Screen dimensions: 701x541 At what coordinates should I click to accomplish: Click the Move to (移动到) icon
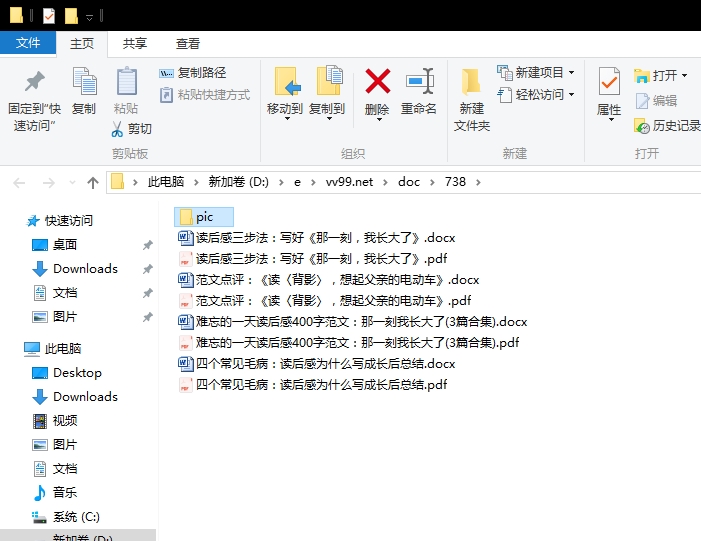286,81
